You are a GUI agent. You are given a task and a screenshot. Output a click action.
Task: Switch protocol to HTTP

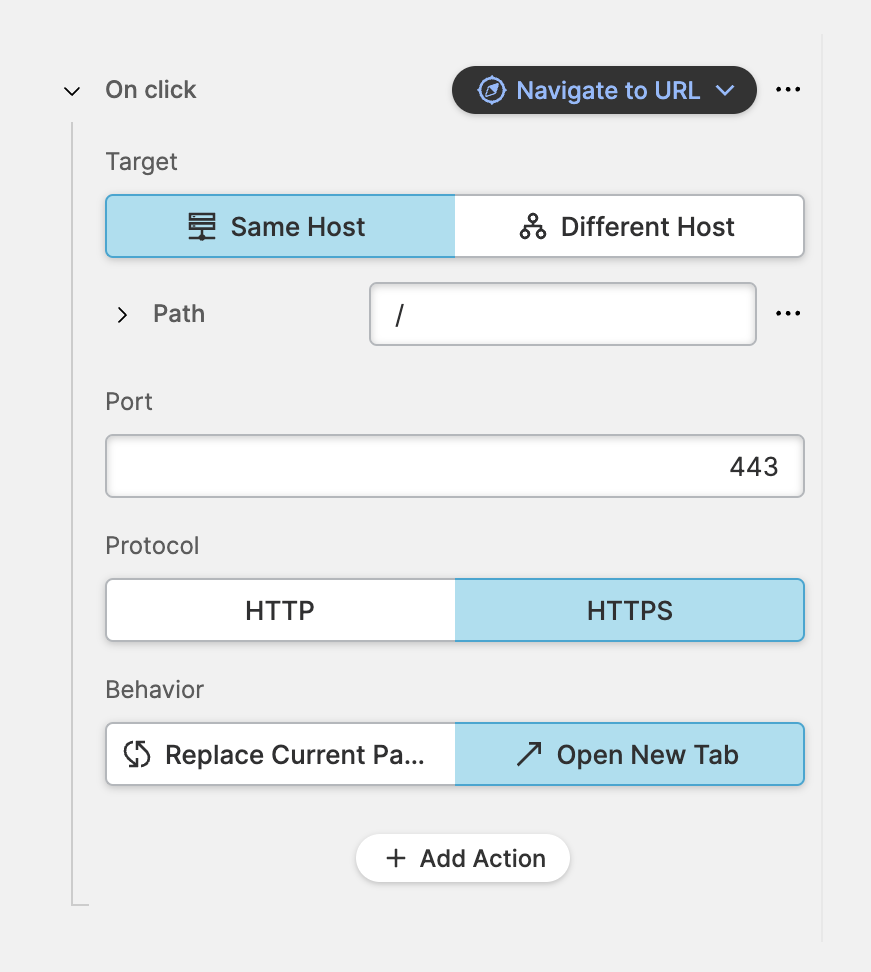click(280, 610)
